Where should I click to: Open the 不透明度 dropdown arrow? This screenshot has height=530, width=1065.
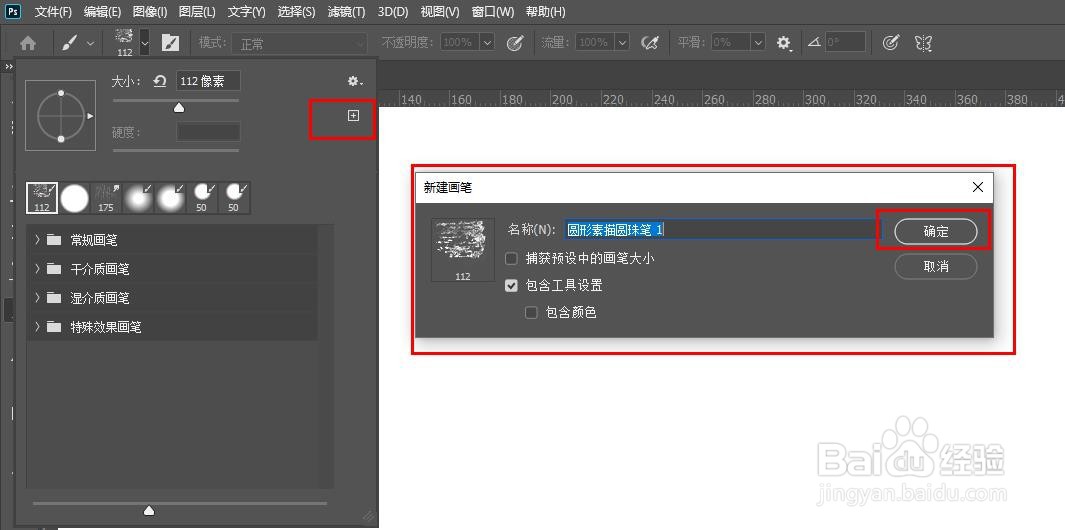(487, 42)
